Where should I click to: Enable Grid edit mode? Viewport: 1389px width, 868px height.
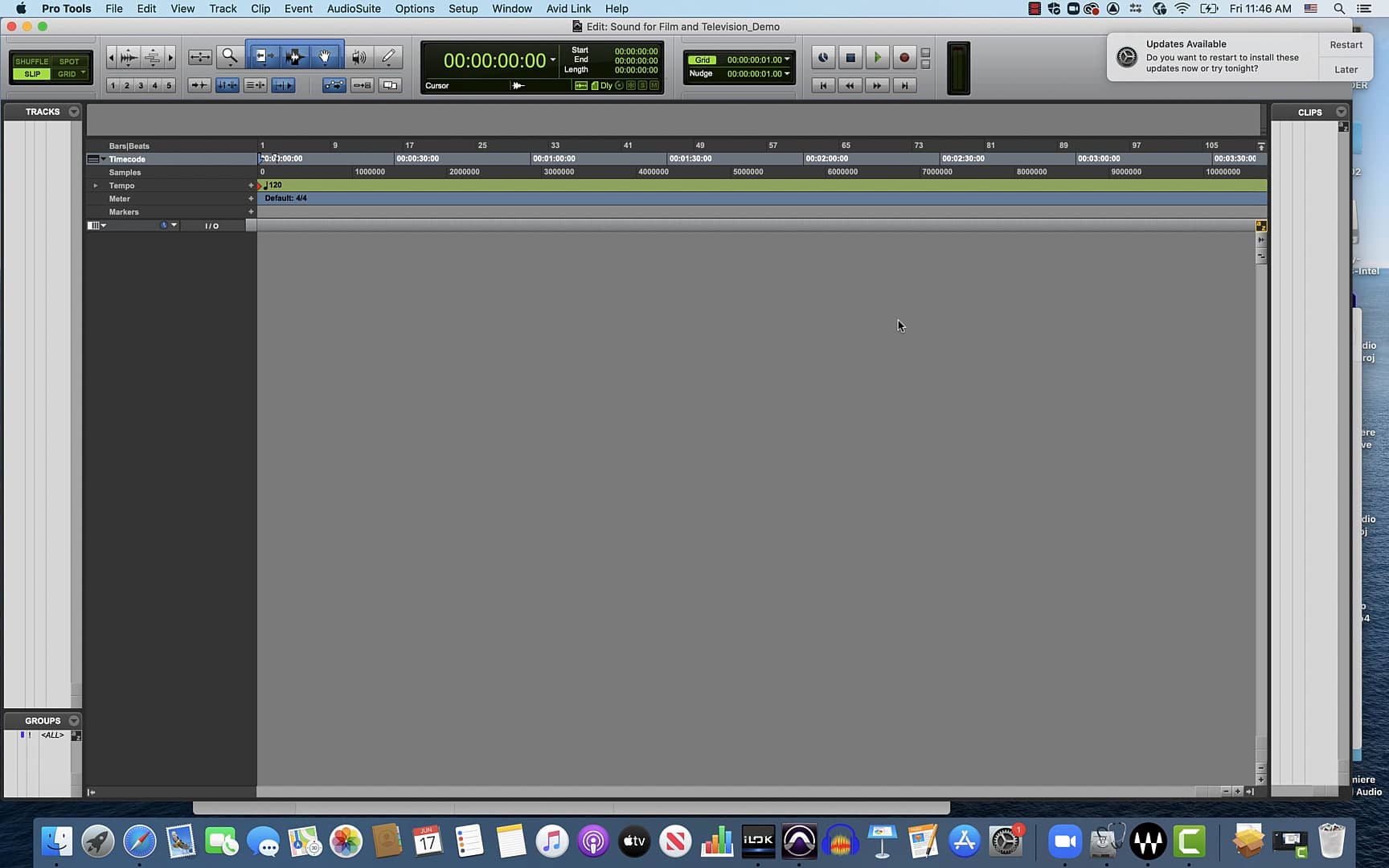click(x=68, y=73)
